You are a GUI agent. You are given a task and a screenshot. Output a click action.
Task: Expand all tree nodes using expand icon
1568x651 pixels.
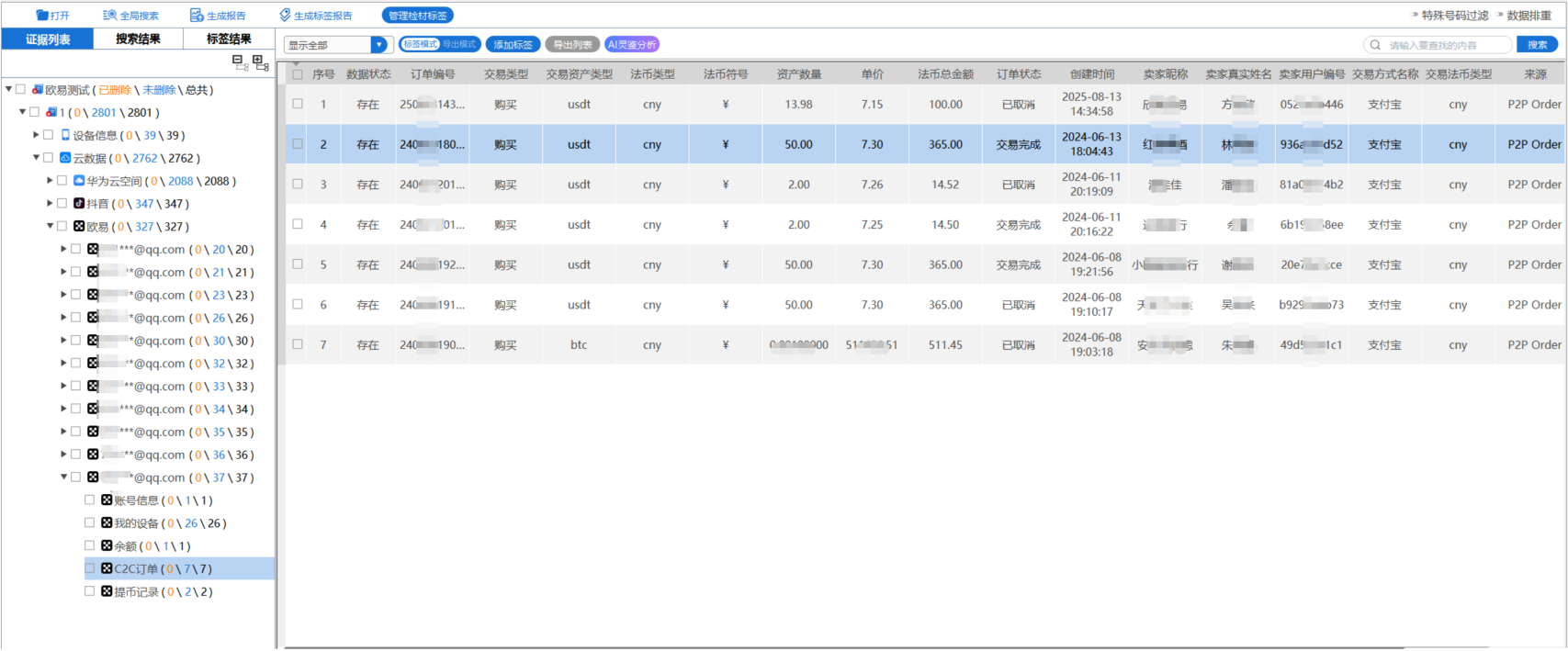260,62
